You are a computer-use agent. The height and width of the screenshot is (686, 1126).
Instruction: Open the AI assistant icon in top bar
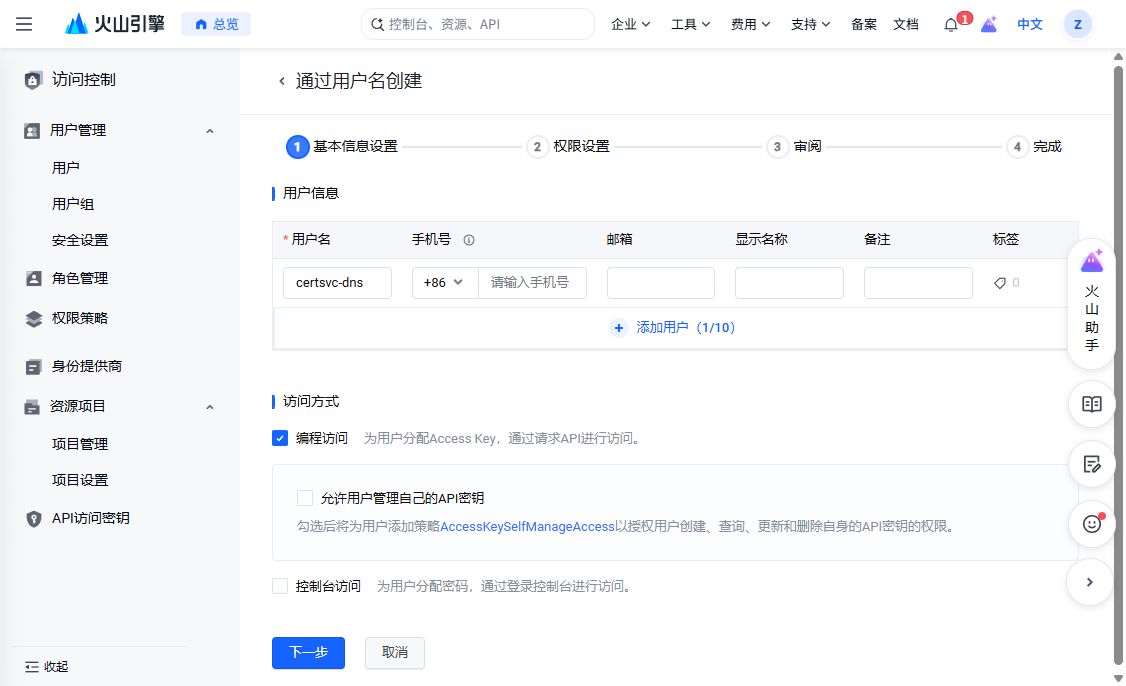pos(989,24)
